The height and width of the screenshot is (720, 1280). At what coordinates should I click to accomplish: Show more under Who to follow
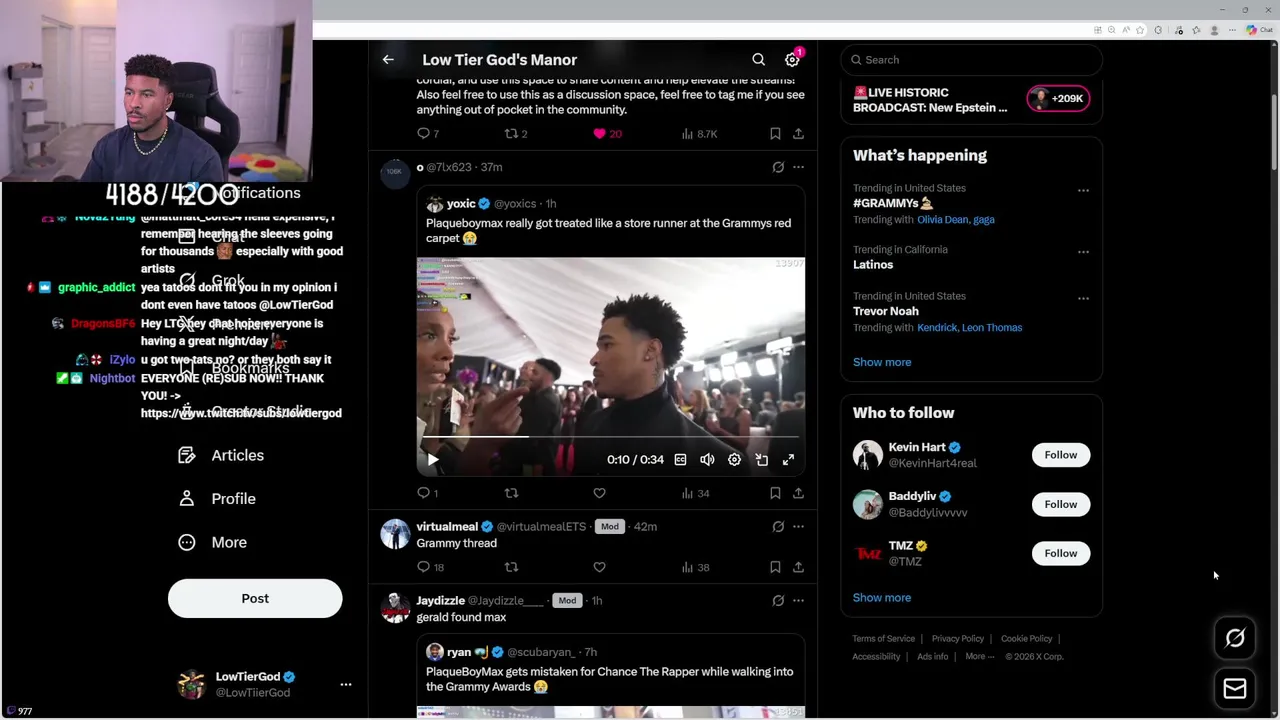pyautogui.click(x=882, y=597)
